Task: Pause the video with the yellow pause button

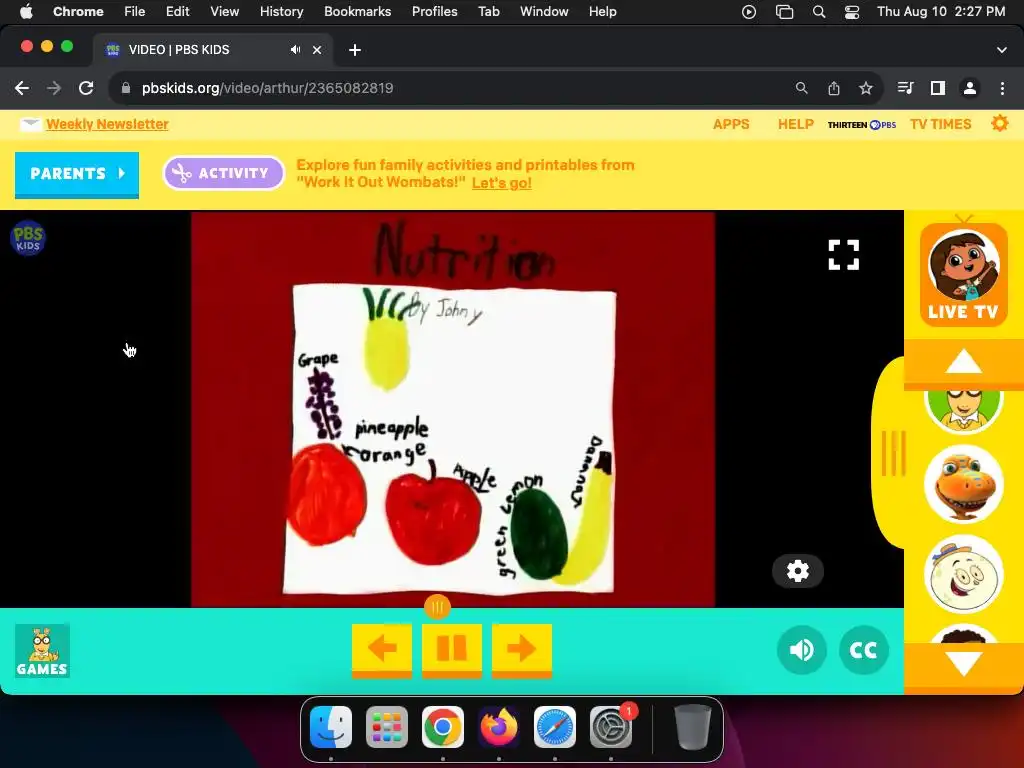Action: pos(452,649)
